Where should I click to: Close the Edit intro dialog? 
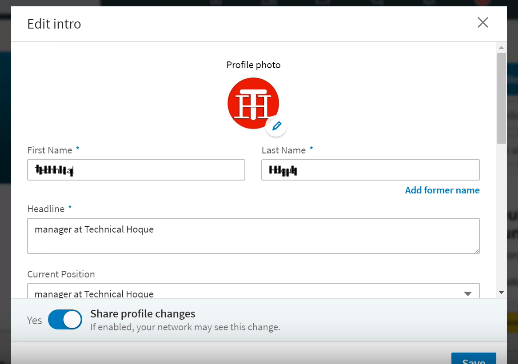coord(483,23)
